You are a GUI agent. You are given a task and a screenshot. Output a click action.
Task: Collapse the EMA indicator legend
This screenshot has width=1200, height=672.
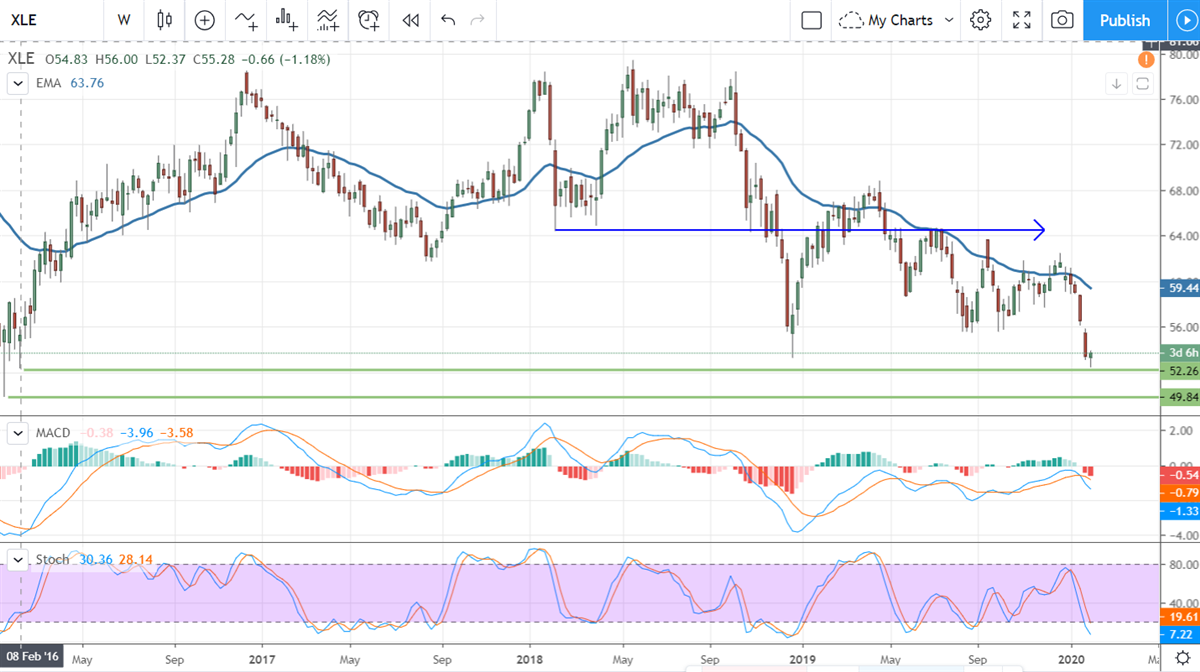17,84
